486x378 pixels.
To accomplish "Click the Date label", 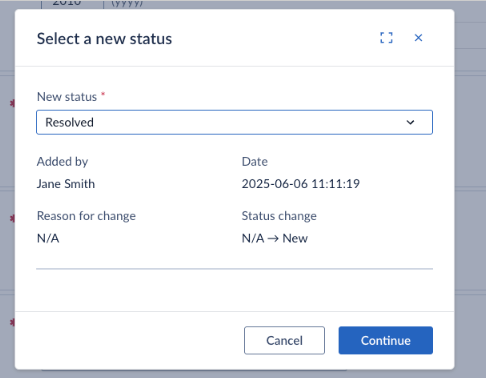I will [x=255, y=162].
